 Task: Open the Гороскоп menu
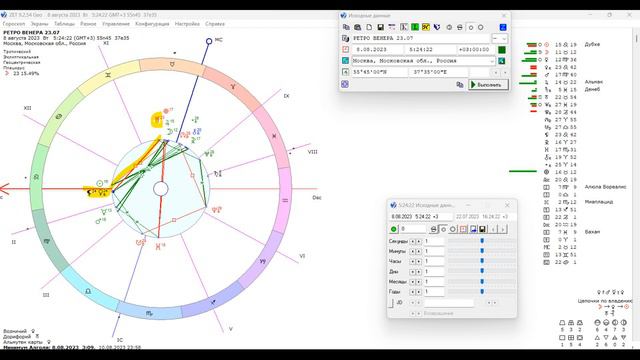coord(13,24)
